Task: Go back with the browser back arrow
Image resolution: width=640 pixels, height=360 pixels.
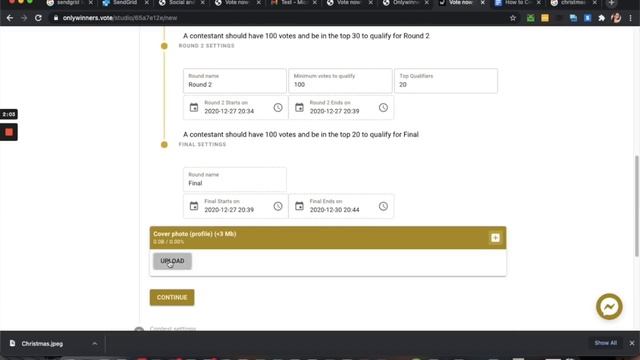Action: (10, 18)
